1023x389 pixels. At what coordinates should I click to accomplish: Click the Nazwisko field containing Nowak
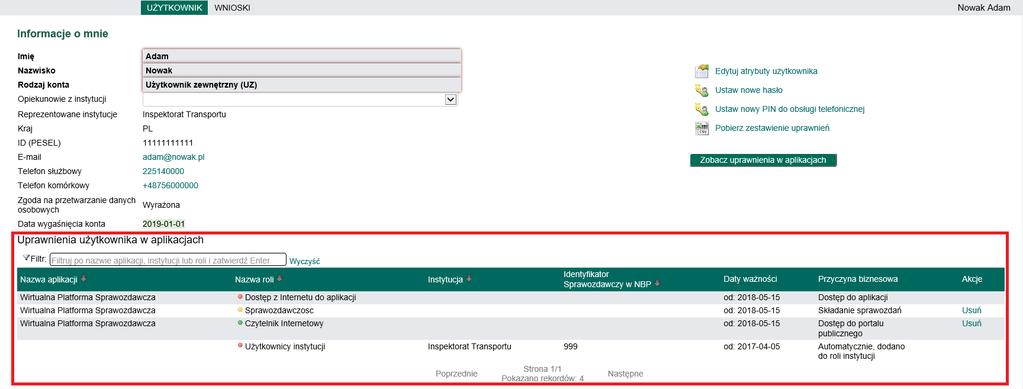point(301,70)
